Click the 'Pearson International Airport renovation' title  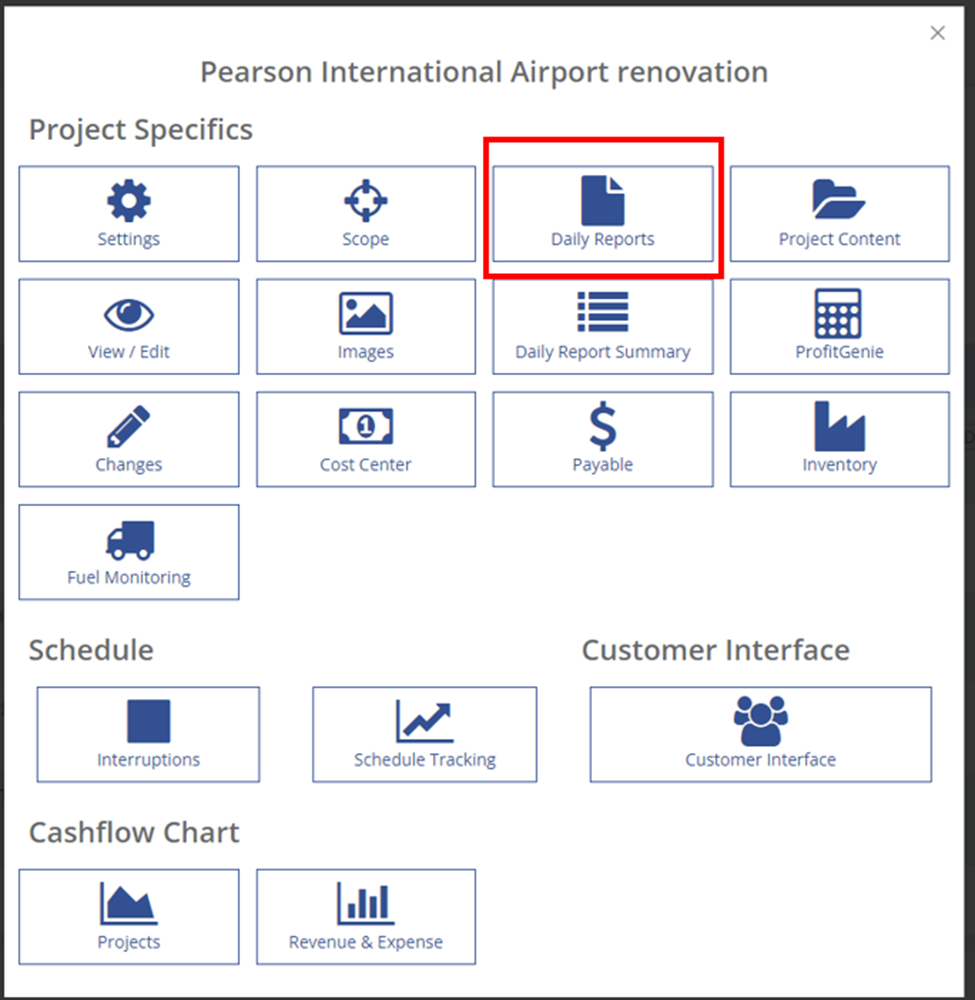pyautogui.click(x=484, y=72)
